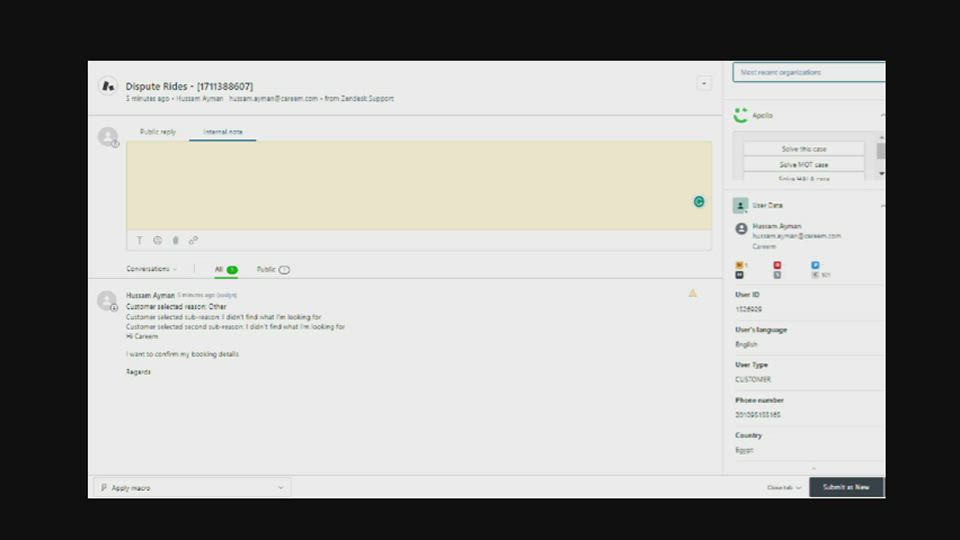The image size is (960, 540).
Task: Click the orange warning triangle on the comment
Action: pyautogui.click(x=692, y=293)
